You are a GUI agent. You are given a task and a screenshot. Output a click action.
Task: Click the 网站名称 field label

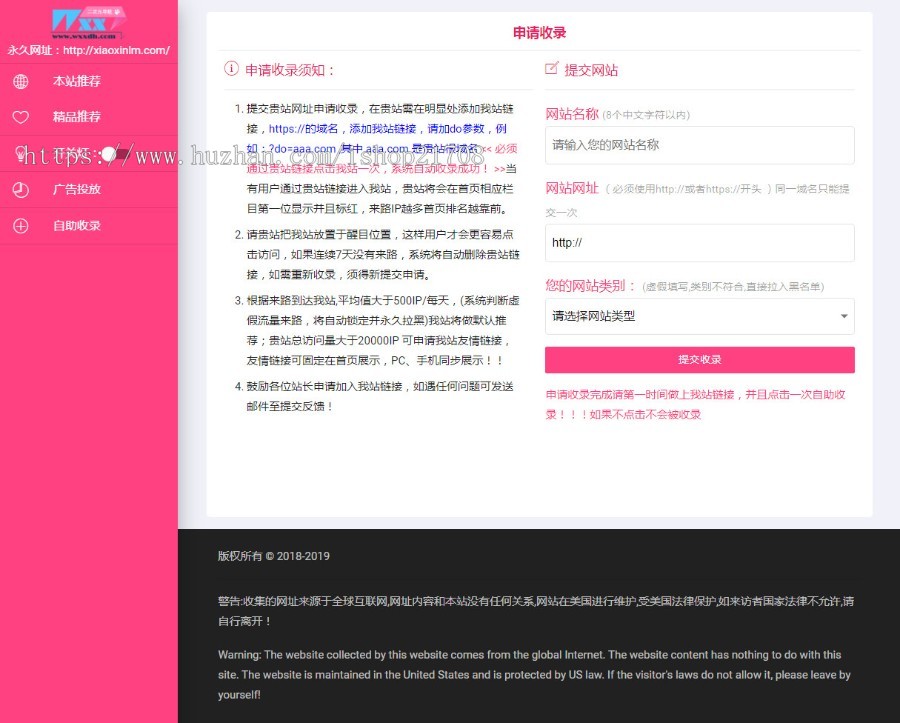tap(572, 114)
